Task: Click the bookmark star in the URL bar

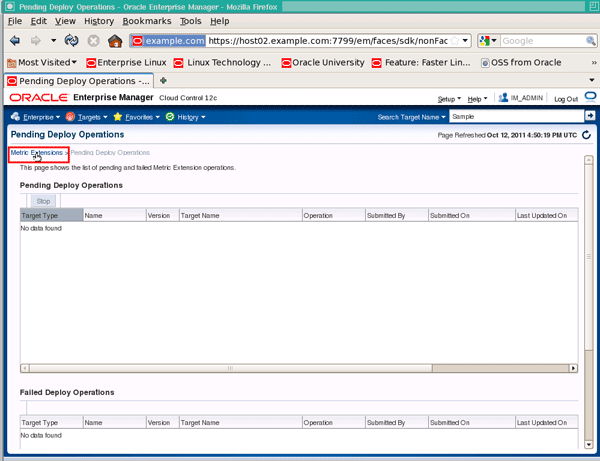Action: point(454,41)
